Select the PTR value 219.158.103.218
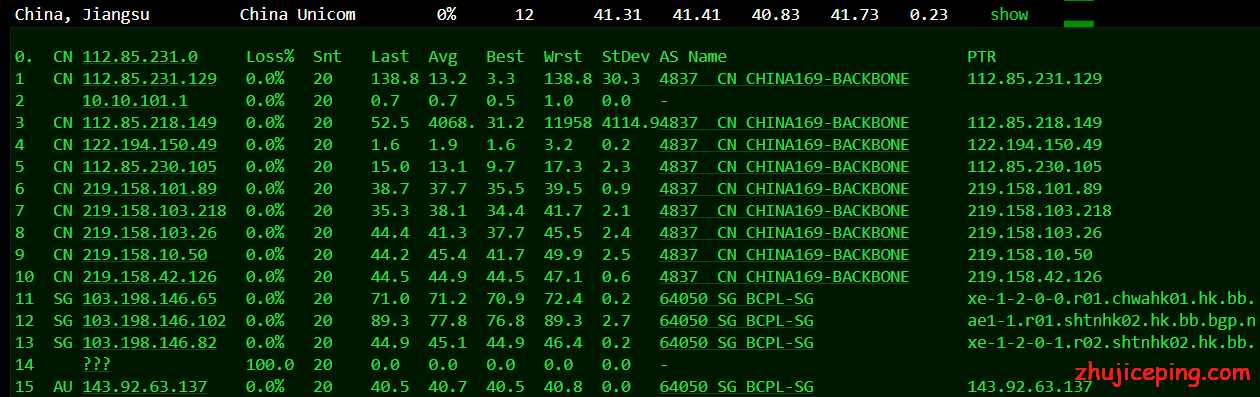Image resolution: width=1260 pixels, height=397 pixels. pos(1040,211)
